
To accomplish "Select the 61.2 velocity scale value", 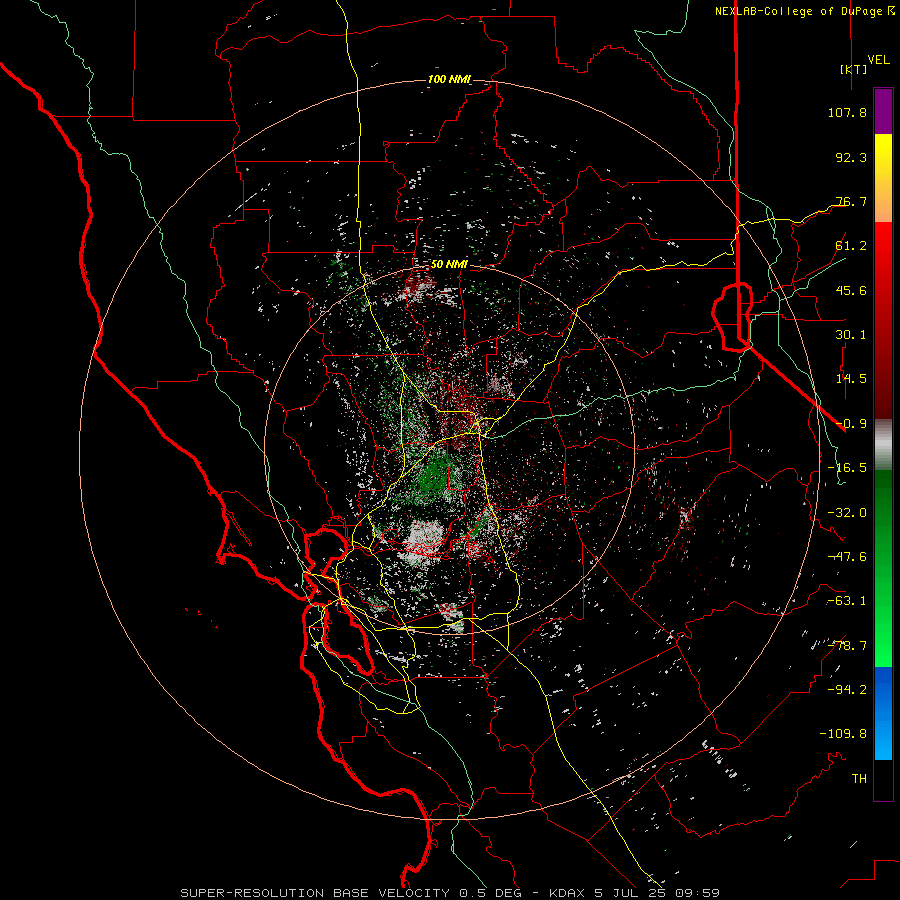I will pyautogui.click(x=851, y=245).
